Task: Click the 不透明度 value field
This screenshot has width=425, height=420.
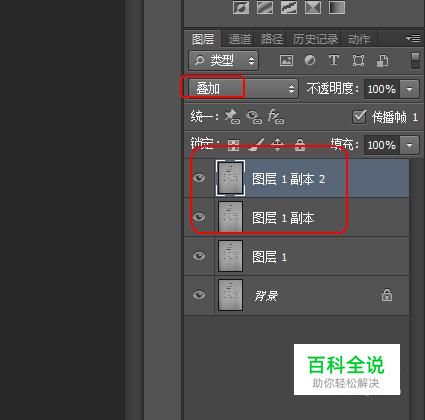Action: (x=382, y=89)
